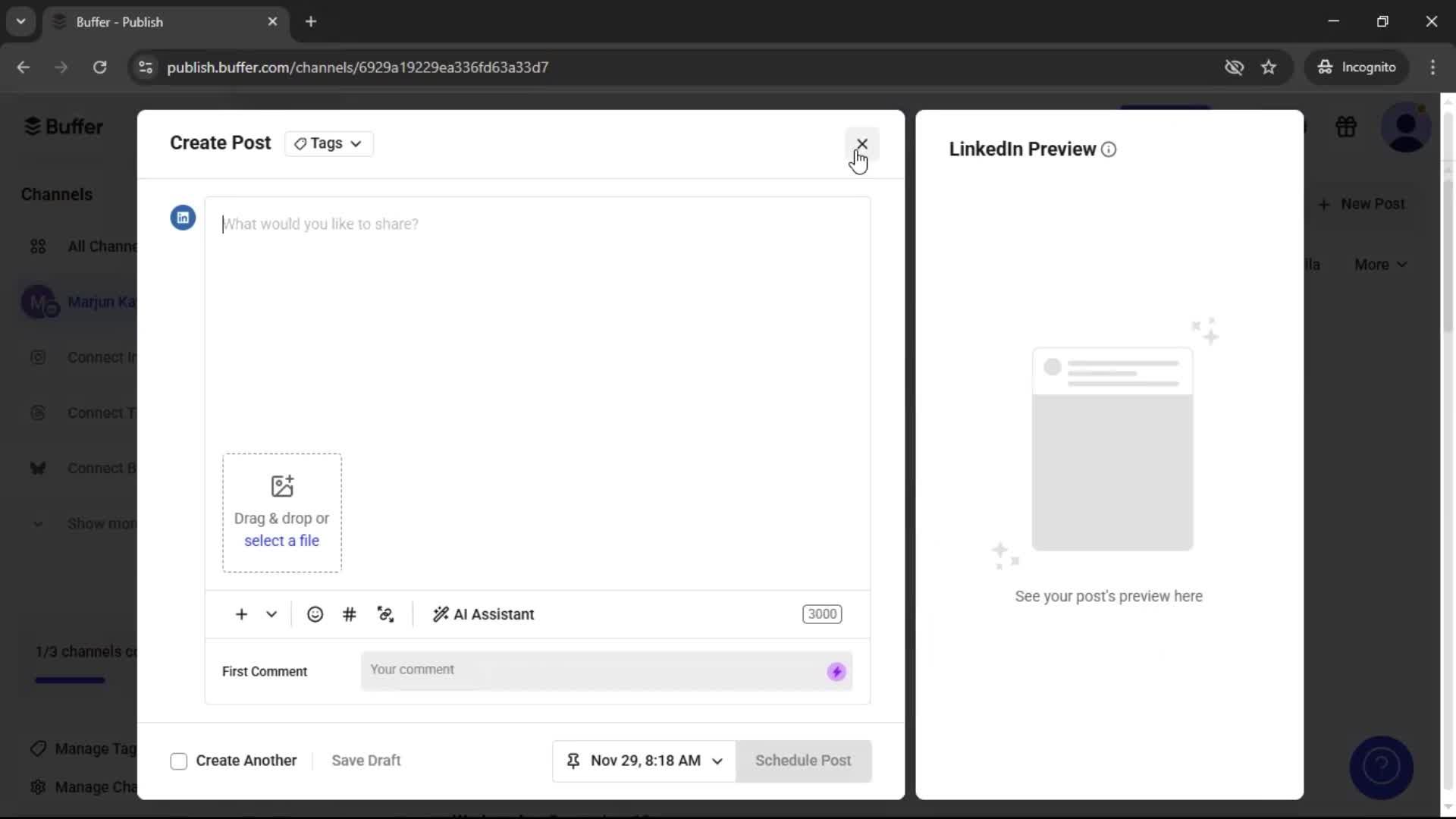
Task: Select the All Channels grid icon
Action: (x=37, y=246)
